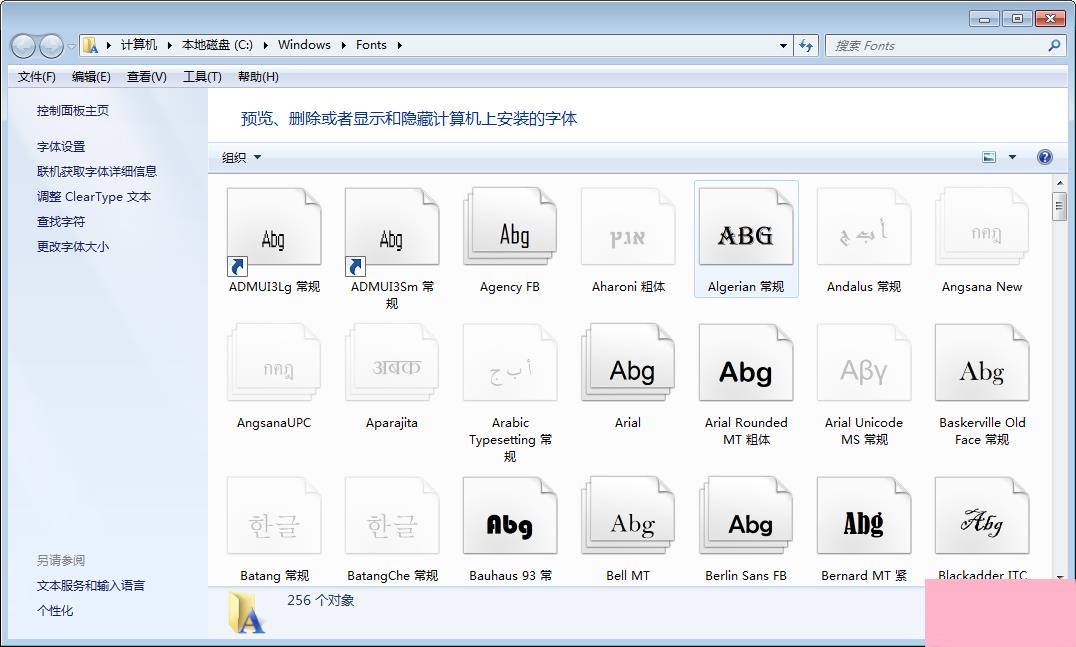
Task: Open 字体设置 link
Action: [61, 146]
